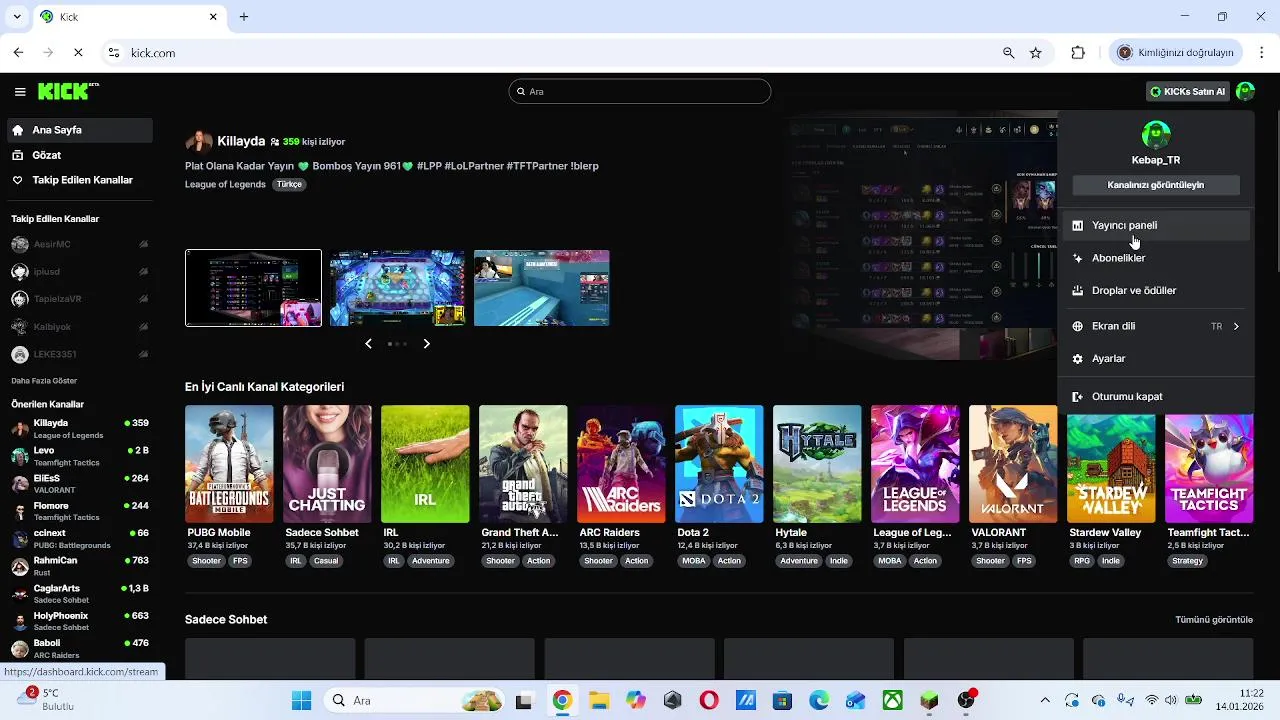This screenshot has height=720, width=1280.
Task: Open the Gözat sidebar item
Action: click(79, 155)
